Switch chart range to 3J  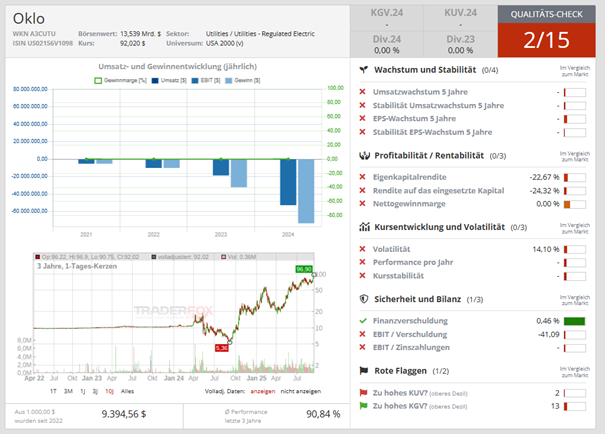(x=95, y=391)
